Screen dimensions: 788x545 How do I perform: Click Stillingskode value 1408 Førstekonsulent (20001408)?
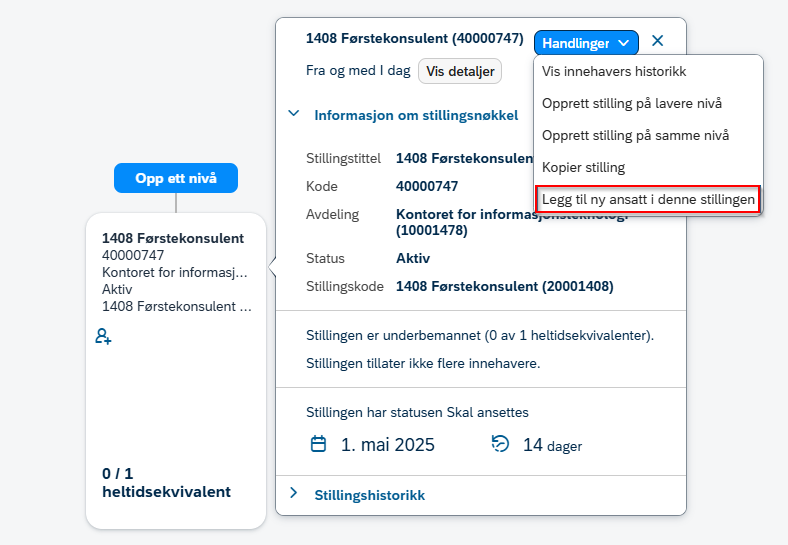tap(505, 287)
